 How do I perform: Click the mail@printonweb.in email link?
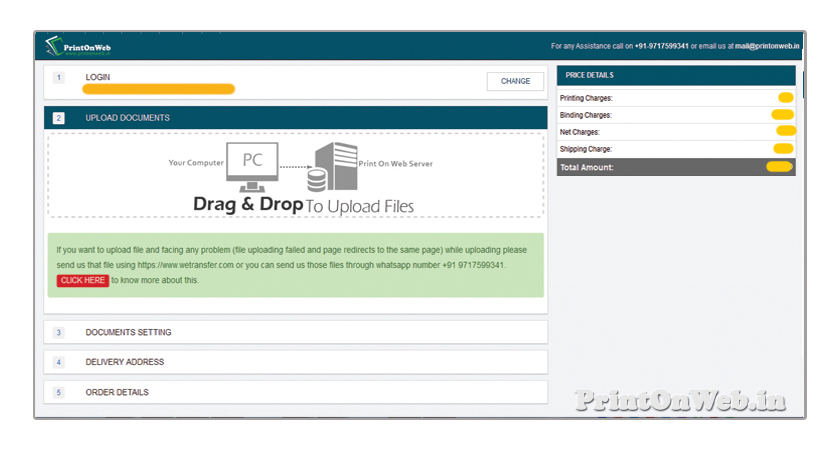click(767, 46)
